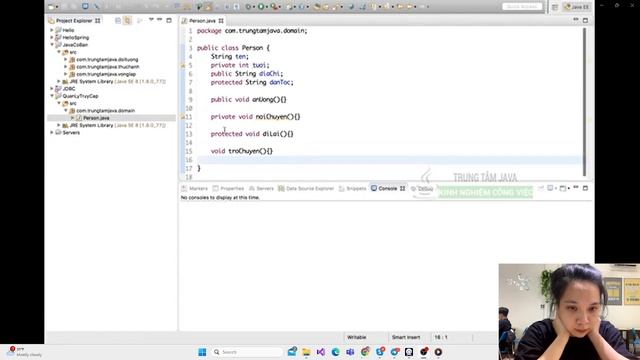Click the taskbar Search box
Viewport: 640px width, 360px height.
(x=247, y=352)
